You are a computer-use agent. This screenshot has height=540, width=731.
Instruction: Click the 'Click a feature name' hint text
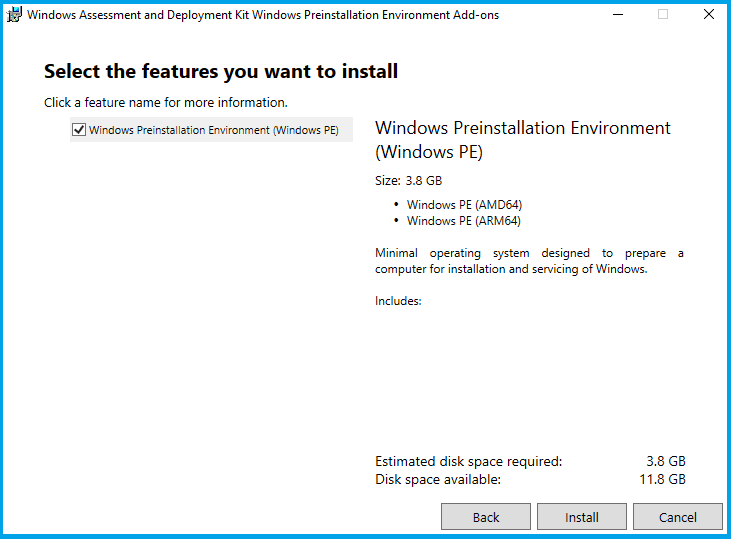[166, 102]
